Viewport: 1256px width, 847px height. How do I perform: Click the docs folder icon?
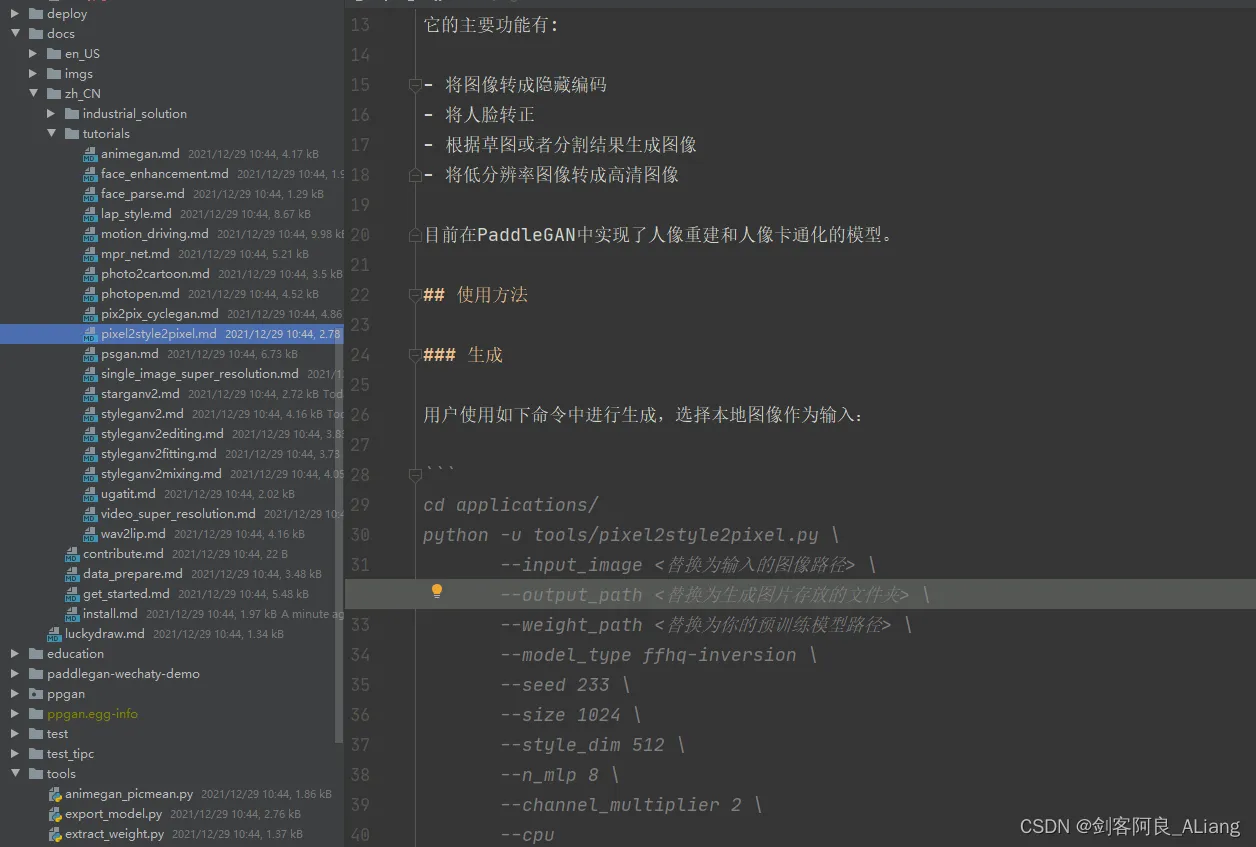pyautogui.click(x=36, y=34)
